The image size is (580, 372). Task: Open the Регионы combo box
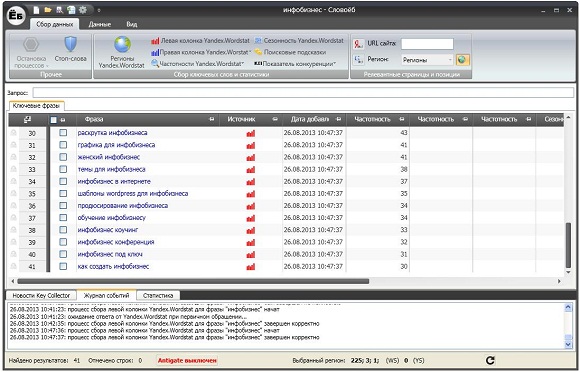pos(427,60)
